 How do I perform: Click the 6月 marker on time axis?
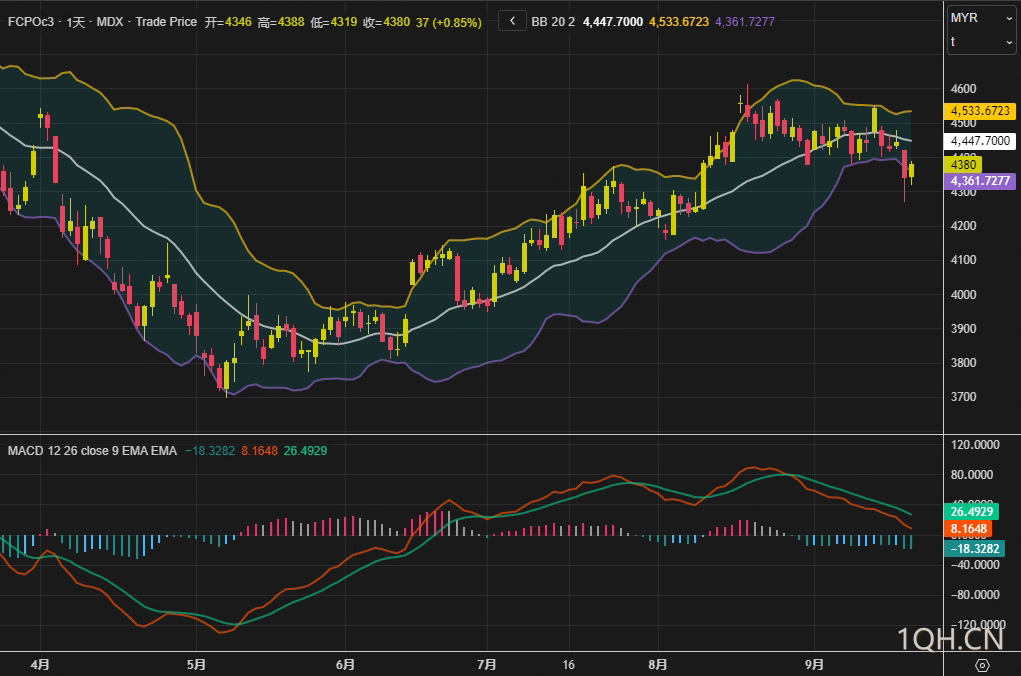pyautogui.click(x=345, y=664)
